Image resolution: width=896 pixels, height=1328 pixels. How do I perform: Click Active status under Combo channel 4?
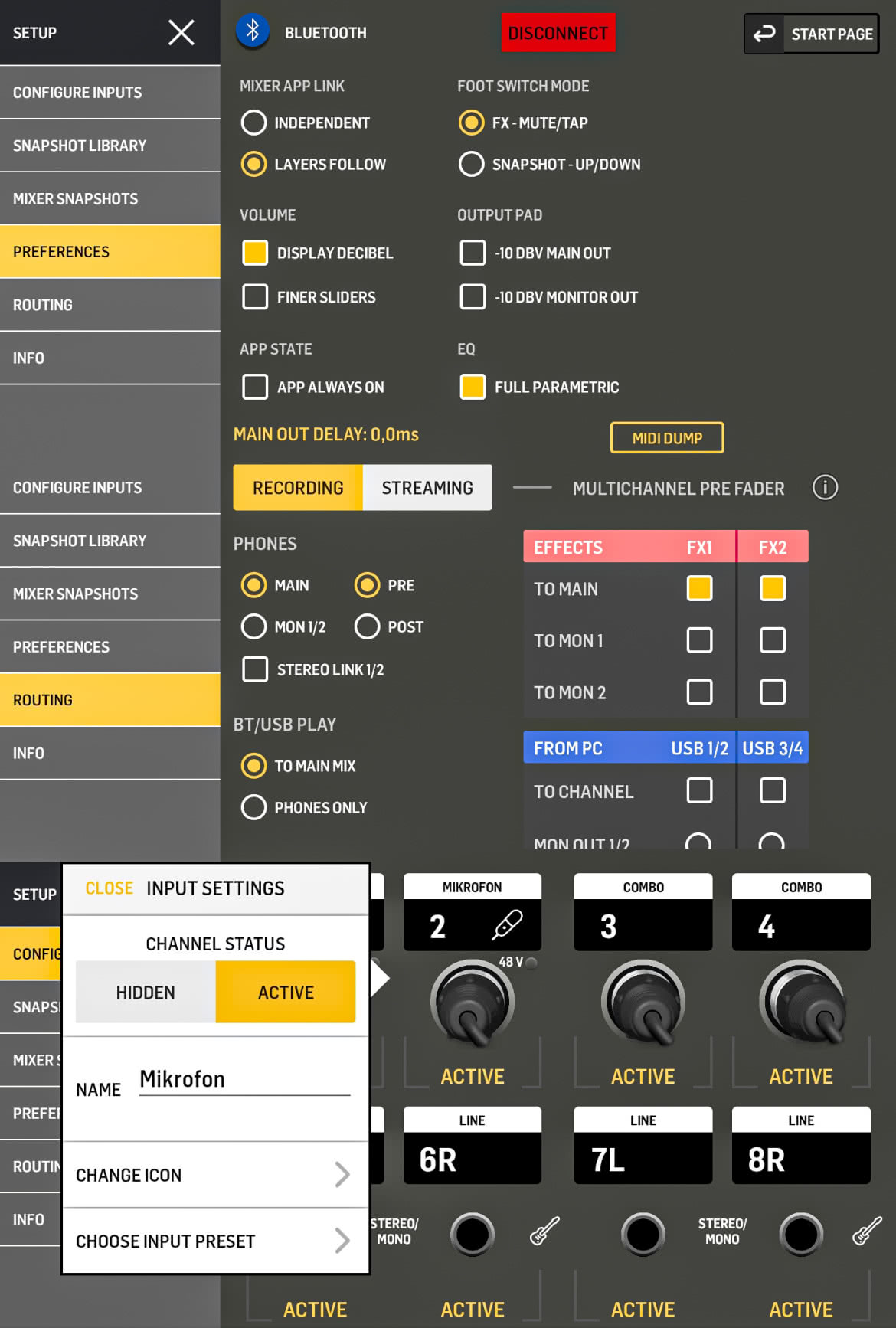coord(801,1076)
